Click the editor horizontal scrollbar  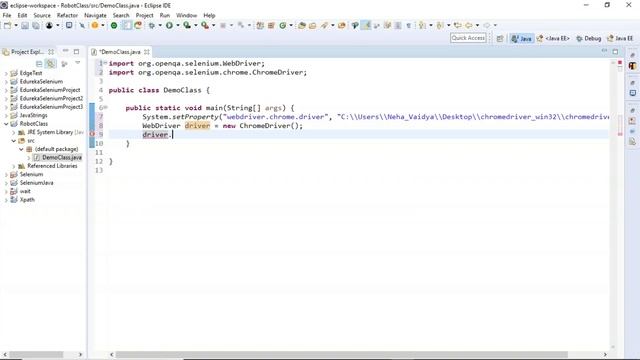tap(342, 354)
